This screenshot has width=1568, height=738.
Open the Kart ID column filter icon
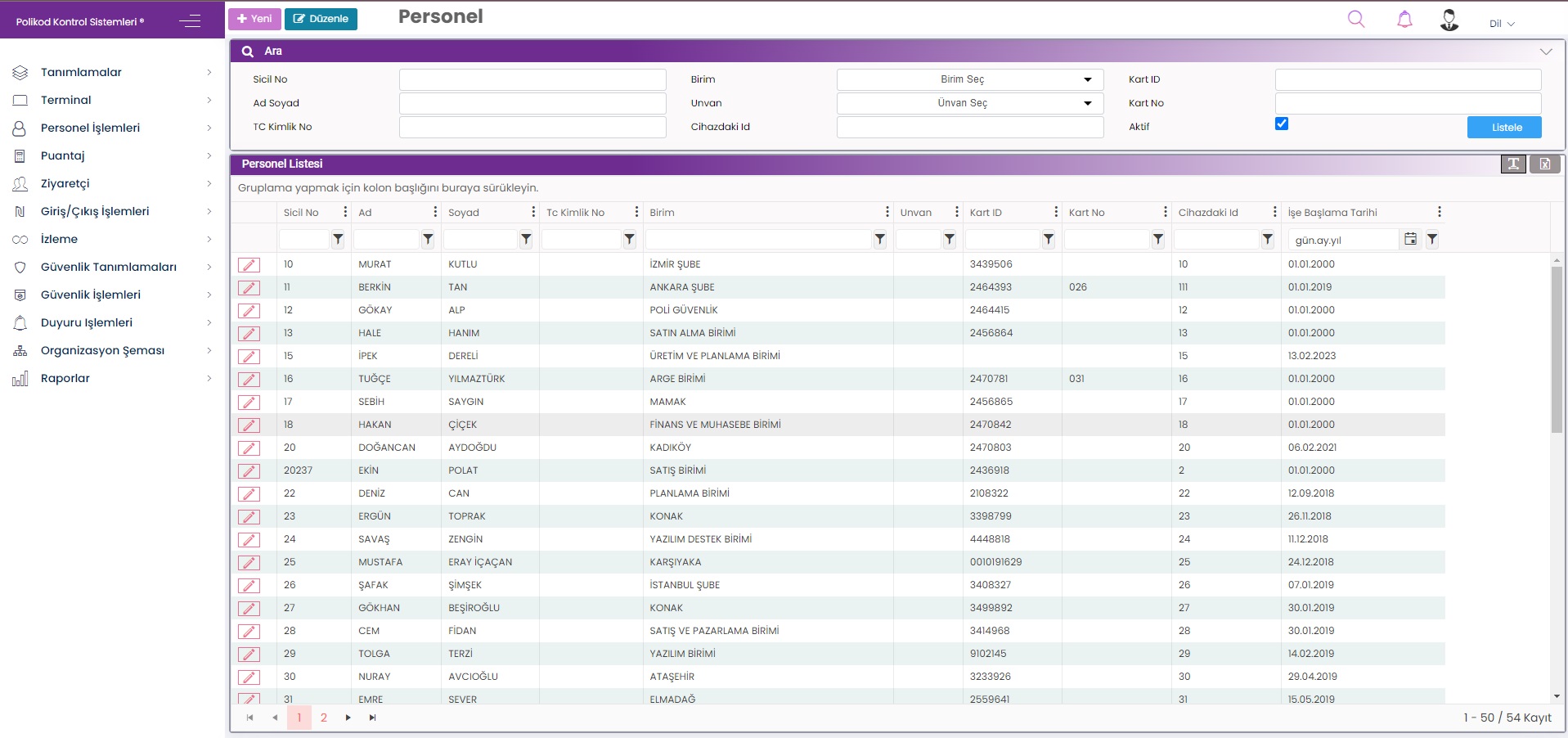point(1049,239)
